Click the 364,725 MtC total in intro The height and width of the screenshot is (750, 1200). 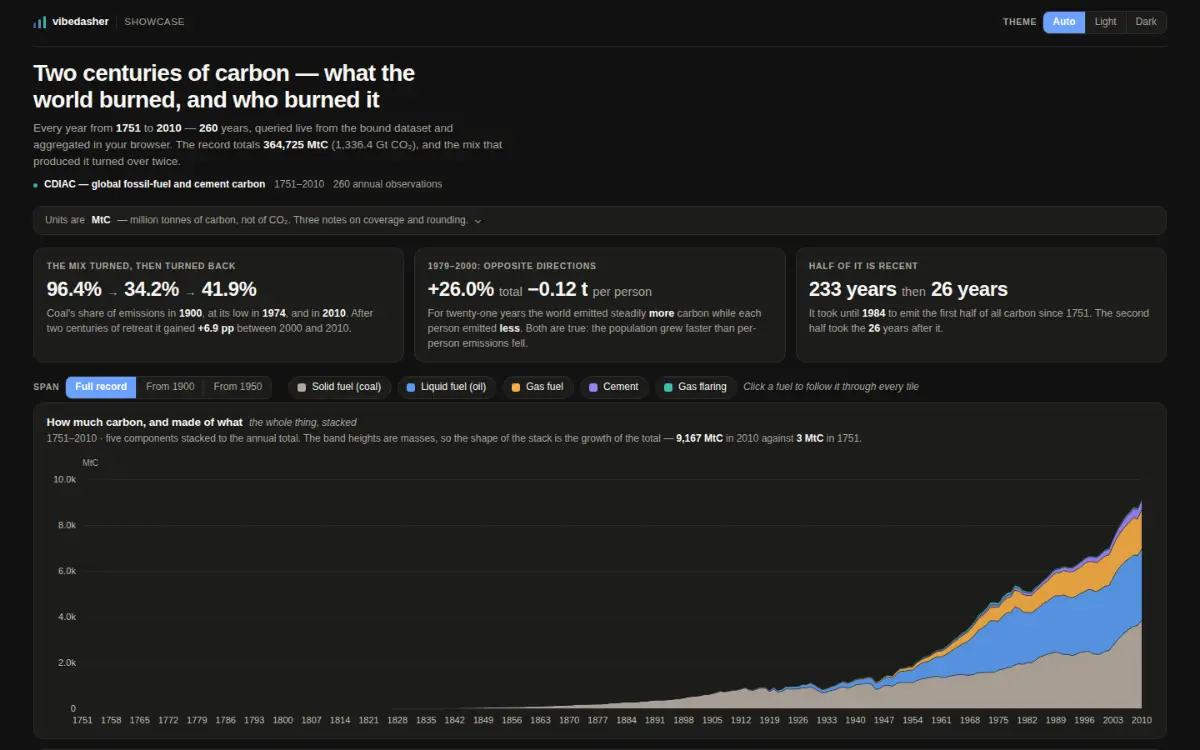tap(295, 145)
